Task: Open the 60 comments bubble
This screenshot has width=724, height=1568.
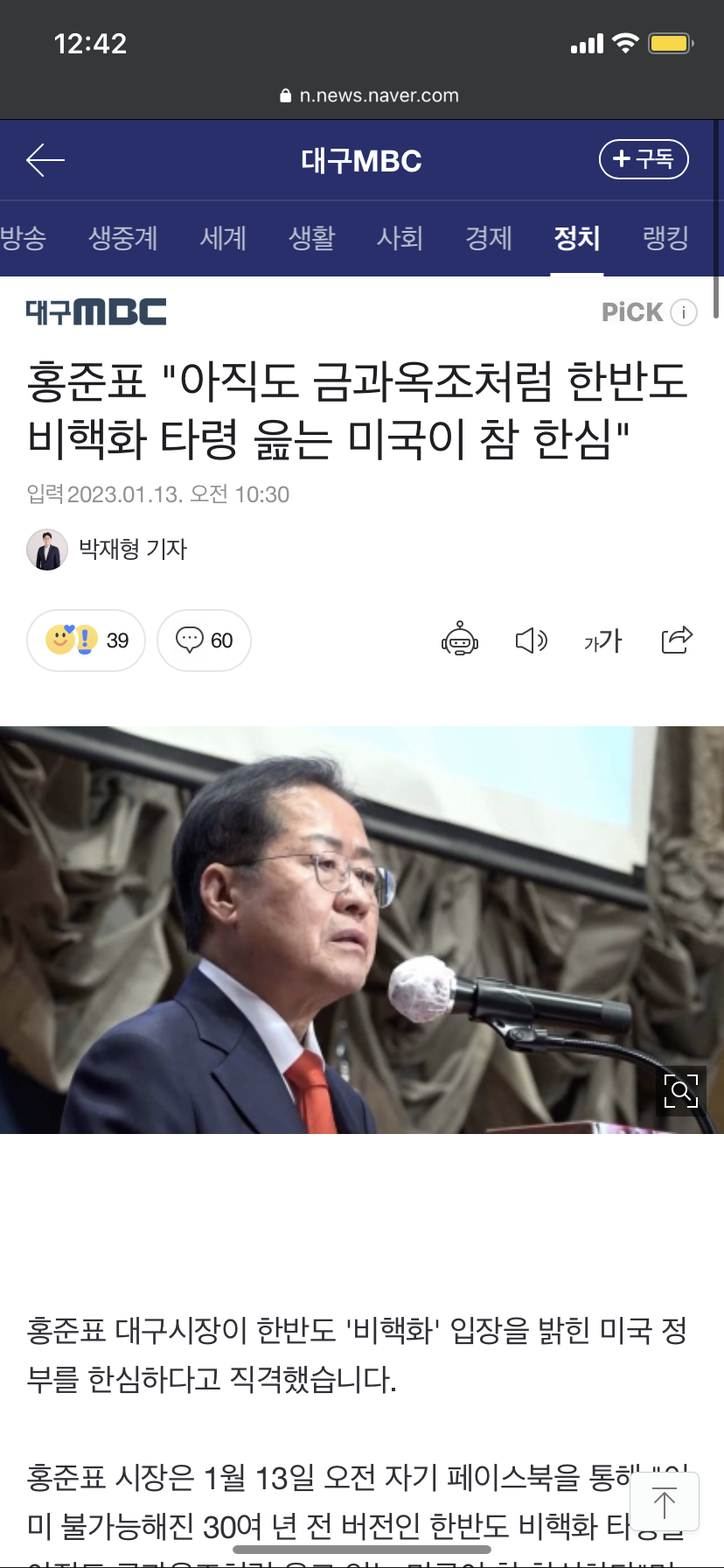Action: click(x=204, y=640)
